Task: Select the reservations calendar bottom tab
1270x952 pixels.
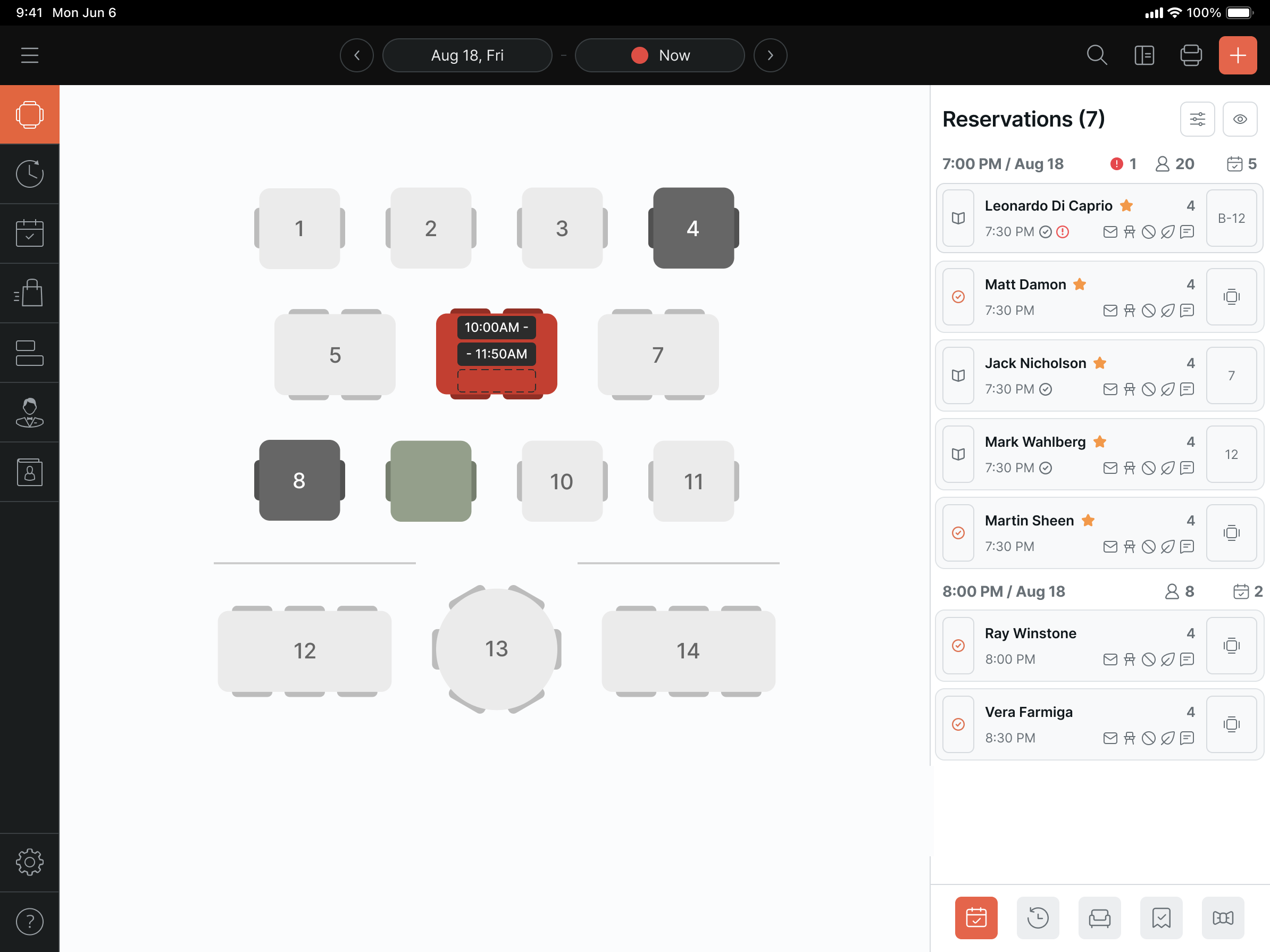Action: (x=976, y=917)
